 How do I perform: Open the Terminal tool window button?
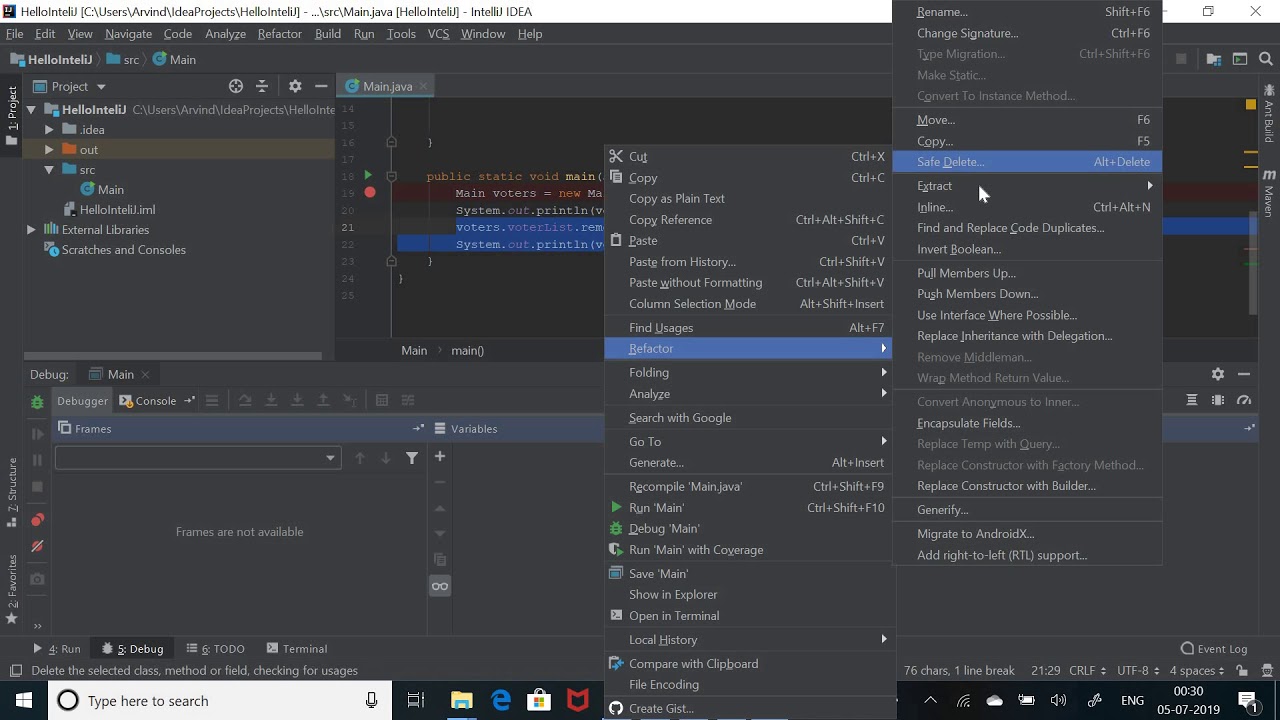[297, 648]
